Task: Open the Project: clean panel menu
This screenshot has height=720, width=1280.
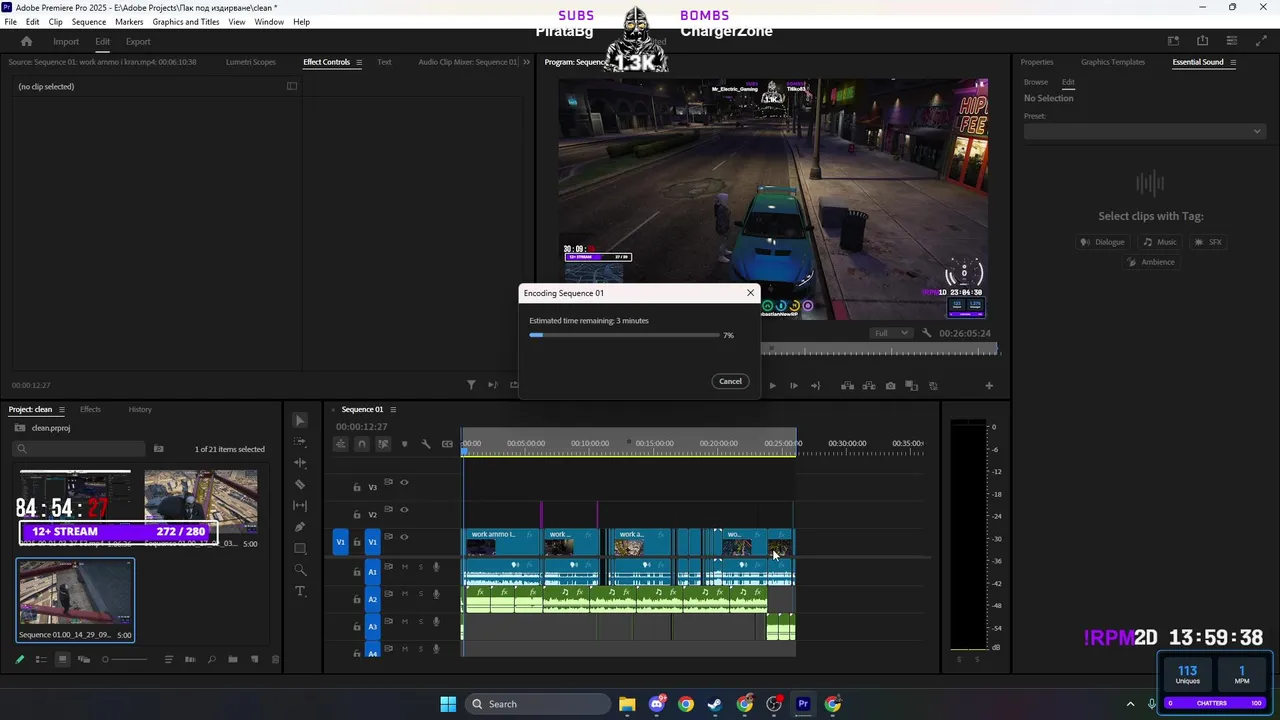Action: [x=62, y=409]
